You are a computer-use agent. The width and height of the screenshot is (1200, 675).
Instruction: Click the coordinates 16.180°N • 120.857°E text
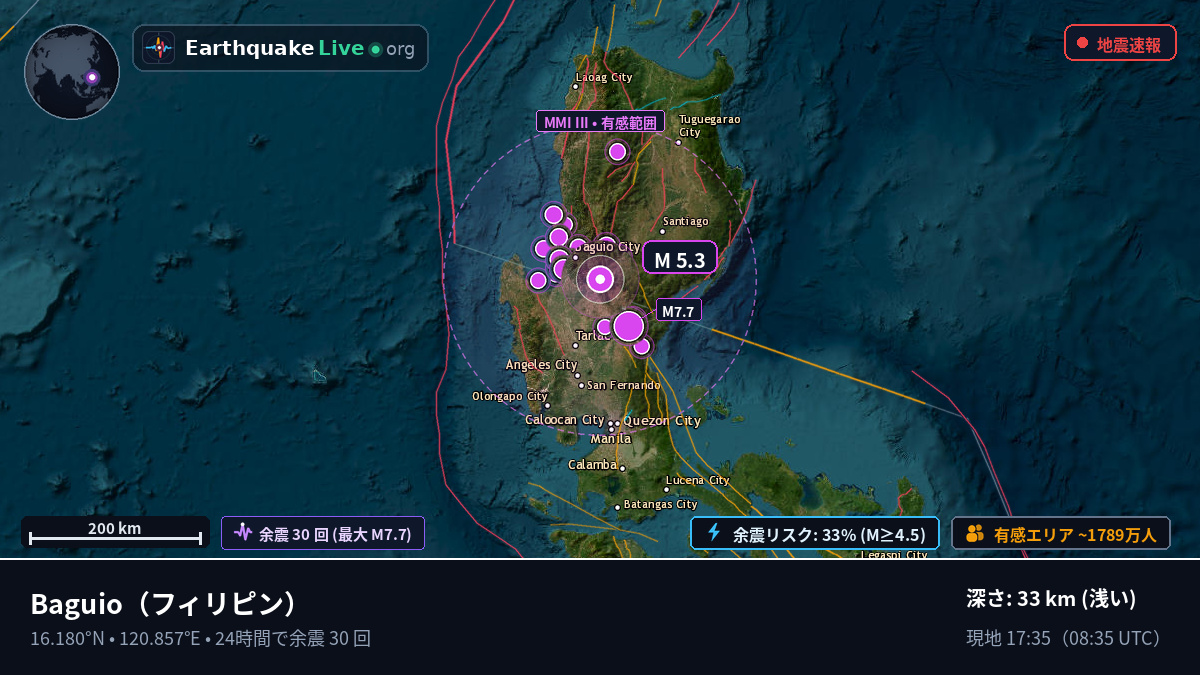(115, 638)
